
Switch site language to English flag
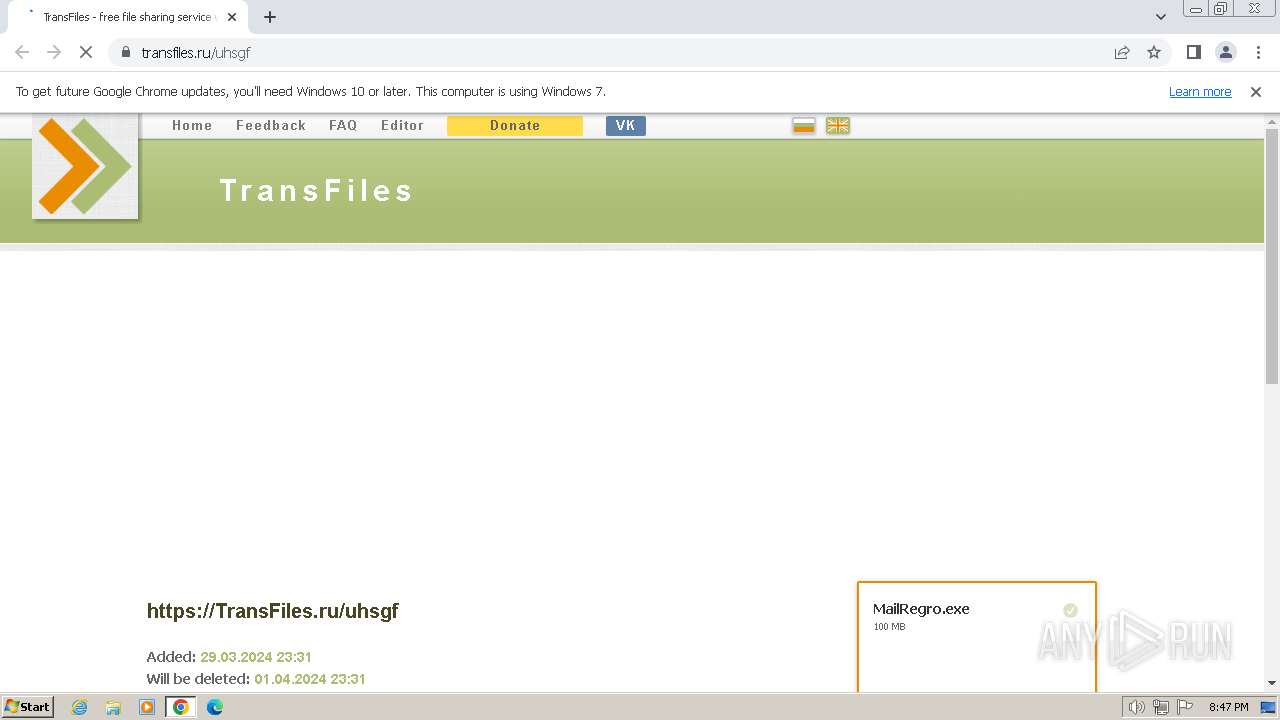coord(838,125)
